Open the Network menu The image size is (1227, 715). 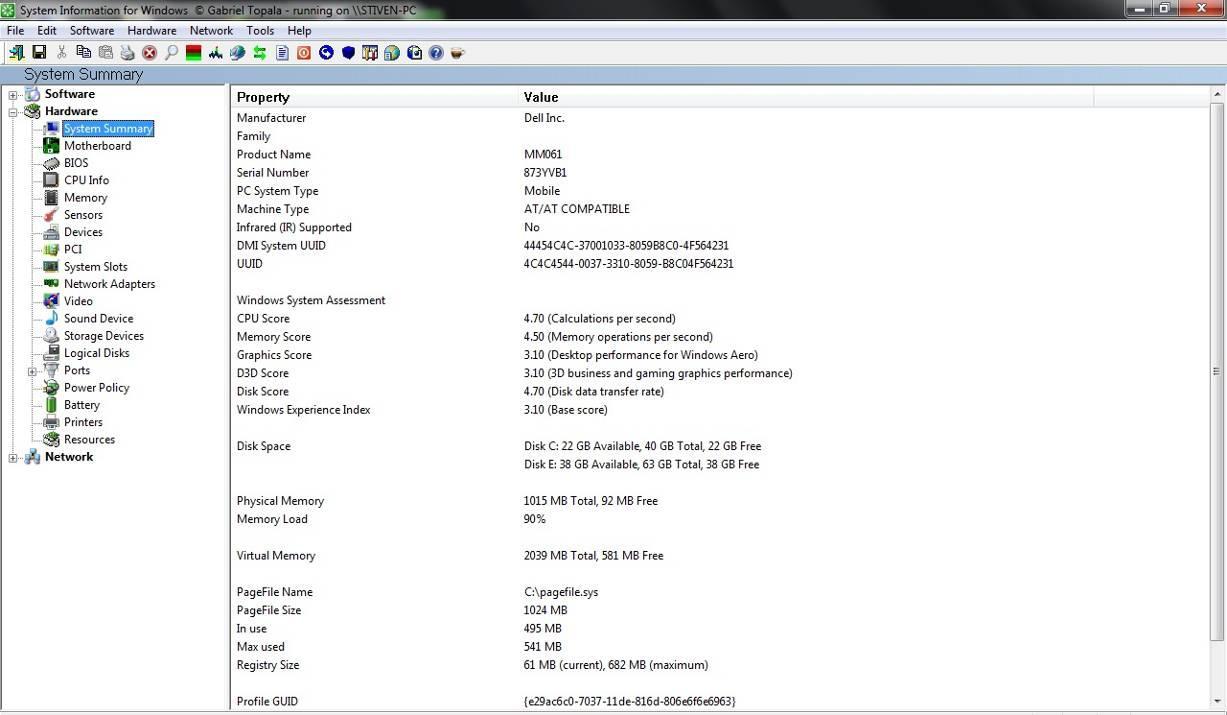click(211, 30)
